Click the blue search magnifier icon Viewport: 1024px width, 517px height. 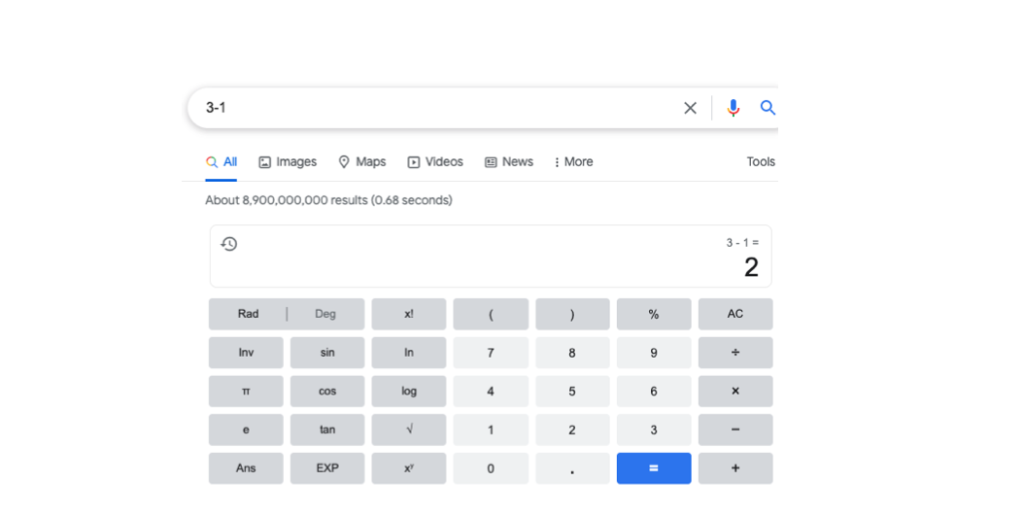tap(767, 108)
